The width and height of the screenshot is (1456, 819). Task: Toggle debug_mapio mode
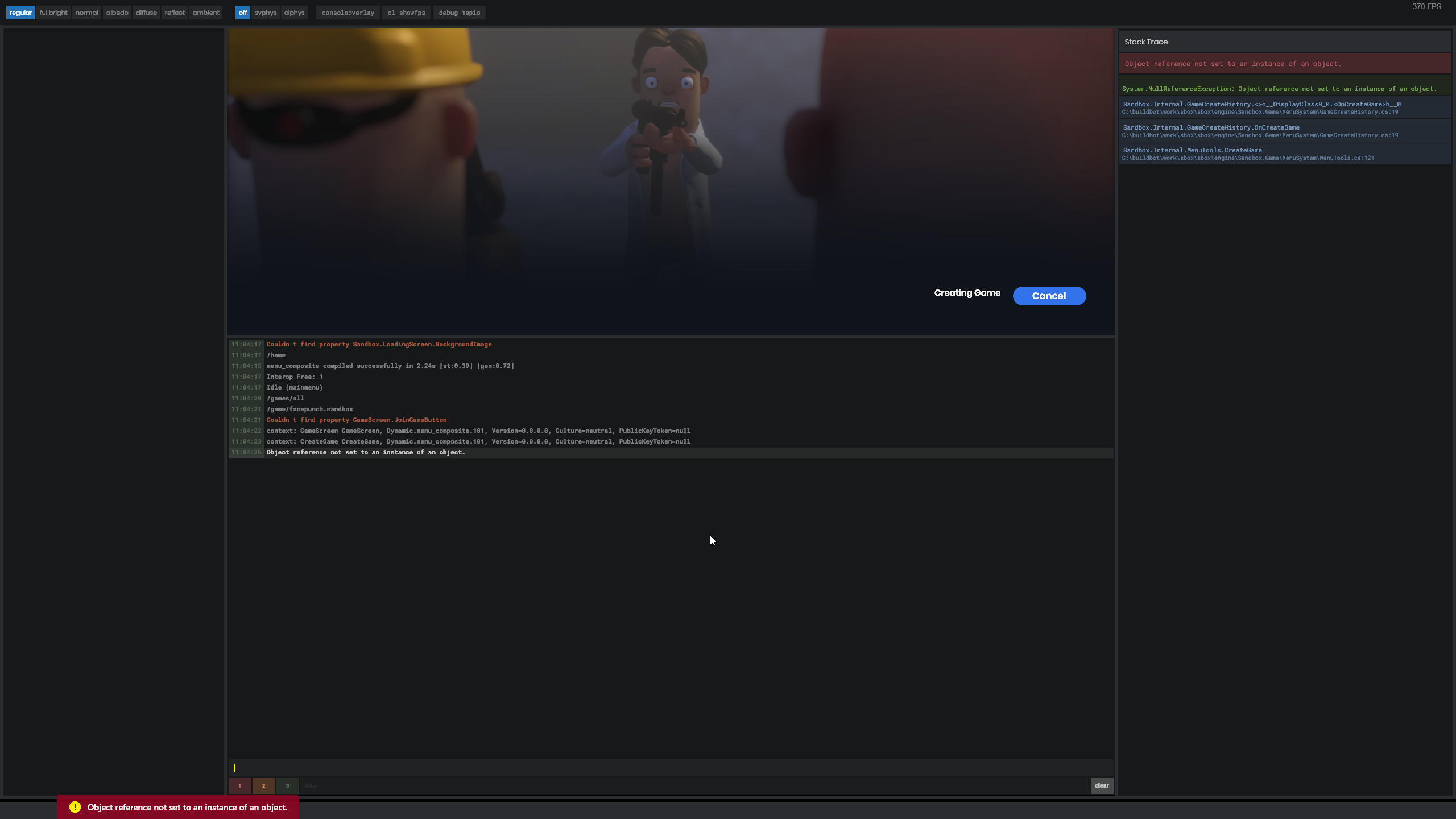tap(460, 12)
